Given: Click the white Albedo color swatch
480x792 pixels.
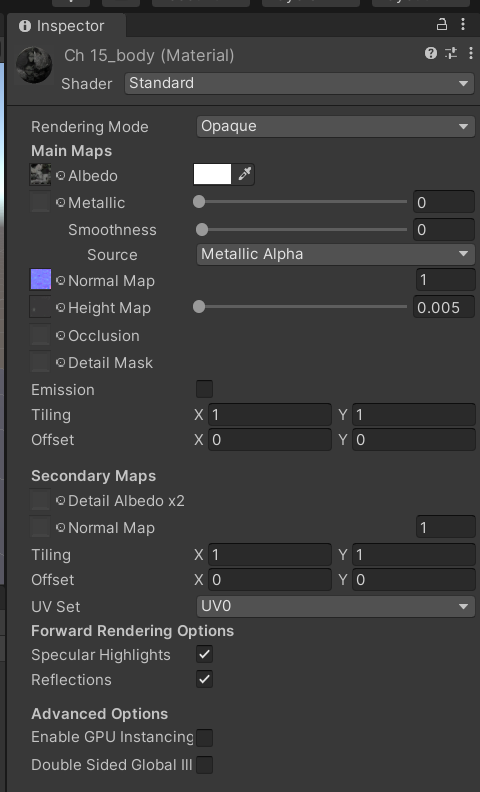Looking at the screenshot, I should pos(213,174).
